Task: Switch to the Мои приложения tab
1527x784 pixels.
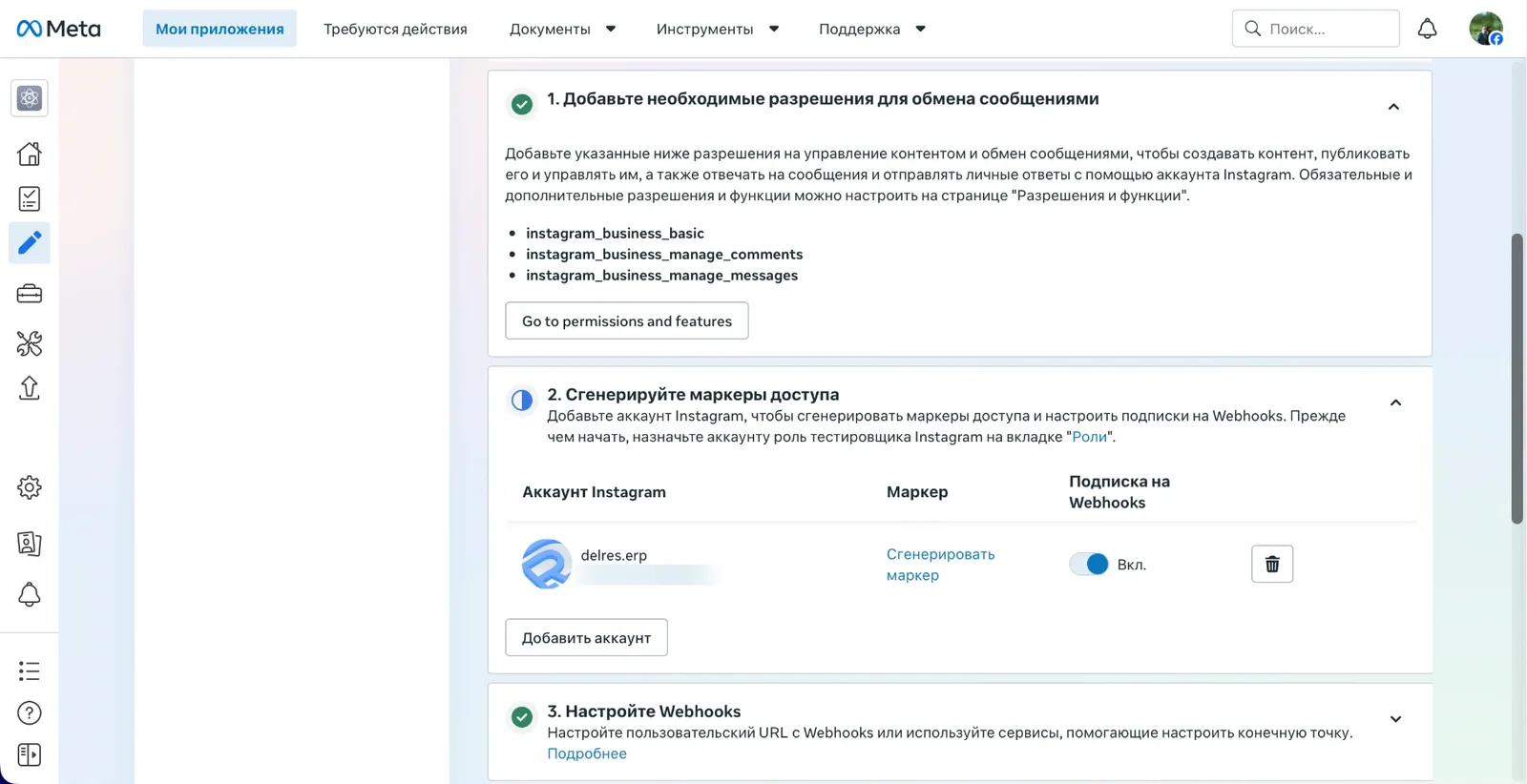Action: click(x=220, y=29)
